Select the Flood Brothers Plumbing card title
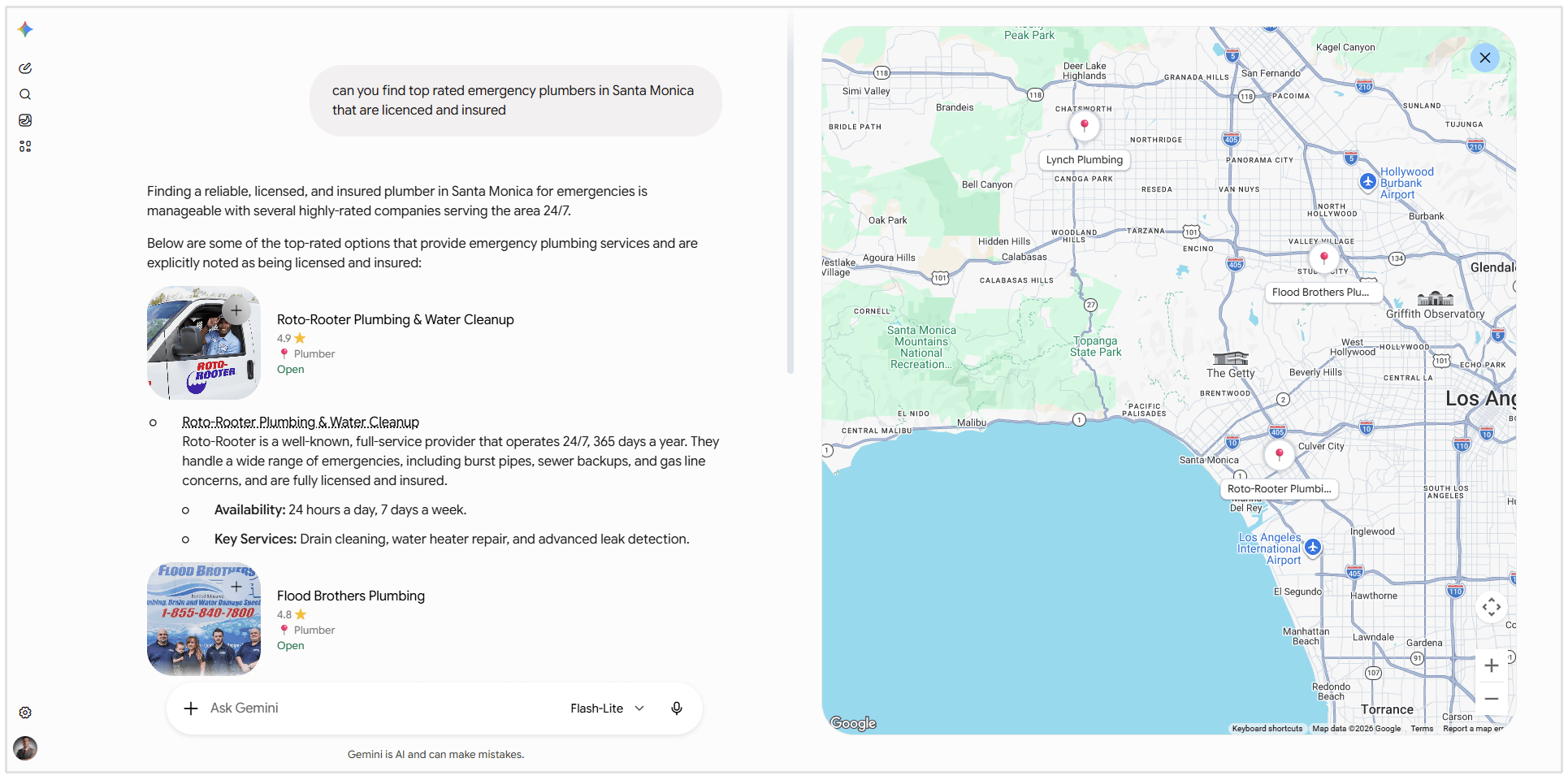 [x=351, y=596]
